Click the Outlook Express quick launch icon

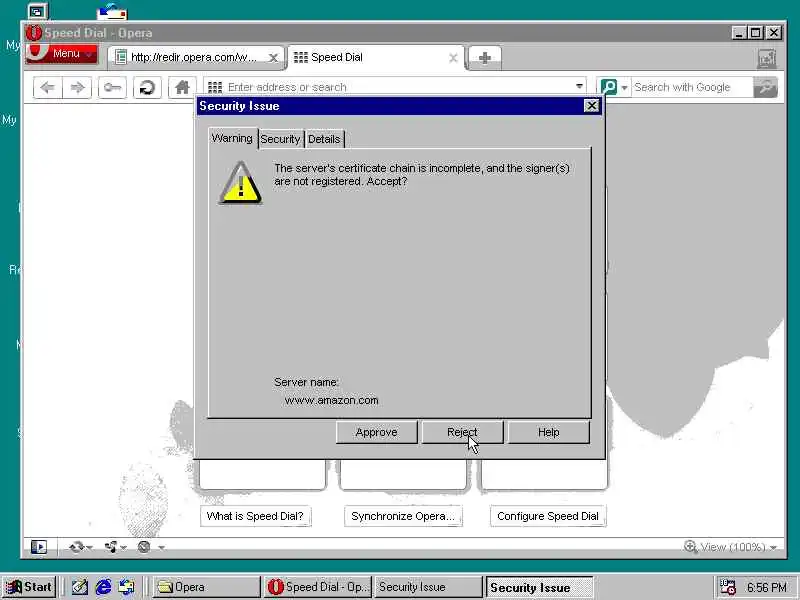(x=127, y=587)
